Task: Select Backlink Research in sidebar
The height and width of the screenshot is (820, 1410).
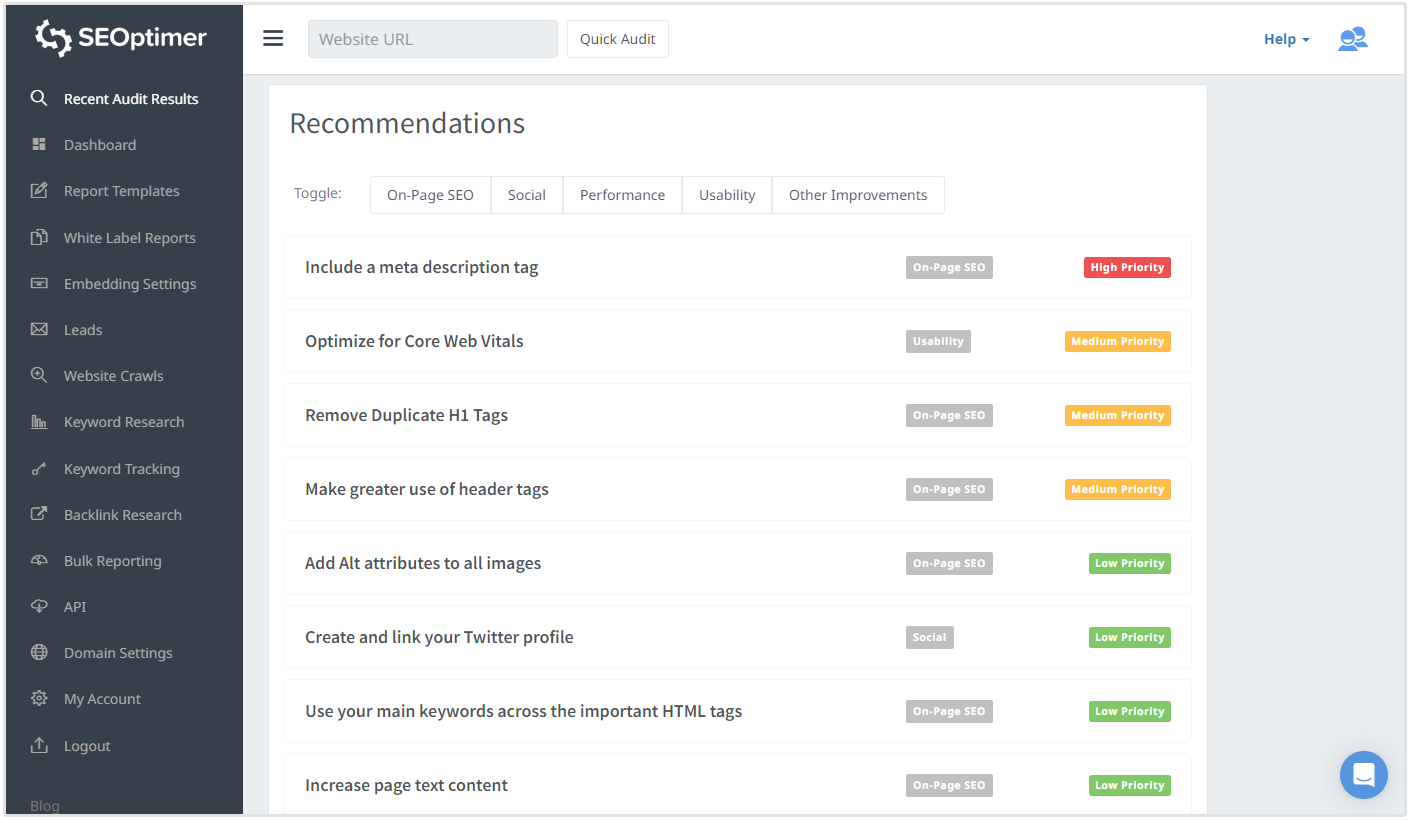Action: pyautogui.click(x=122, y=515)
